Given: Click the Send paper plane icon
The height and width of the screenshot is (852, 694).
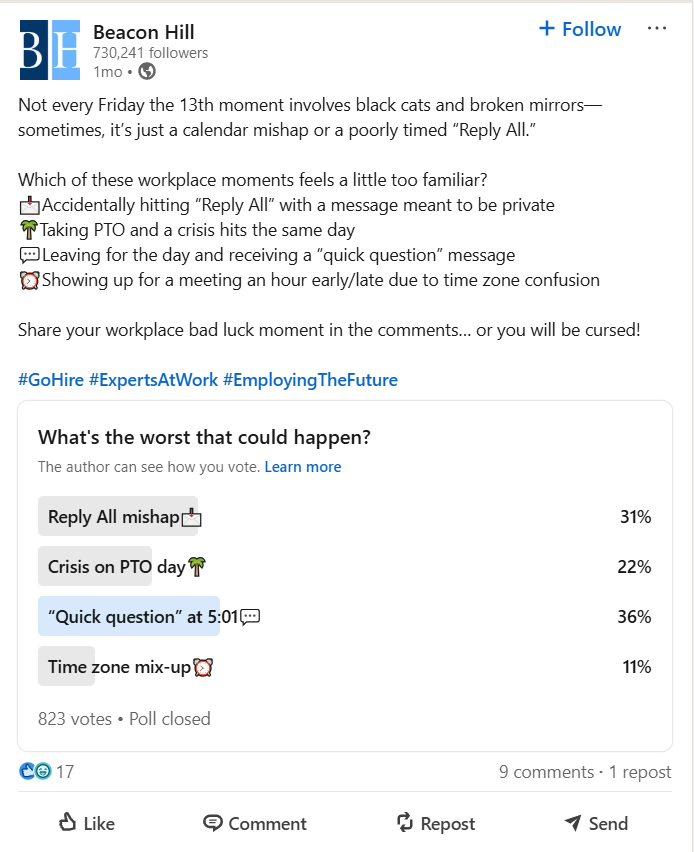Looking at the screenshot, I should 572,823.
